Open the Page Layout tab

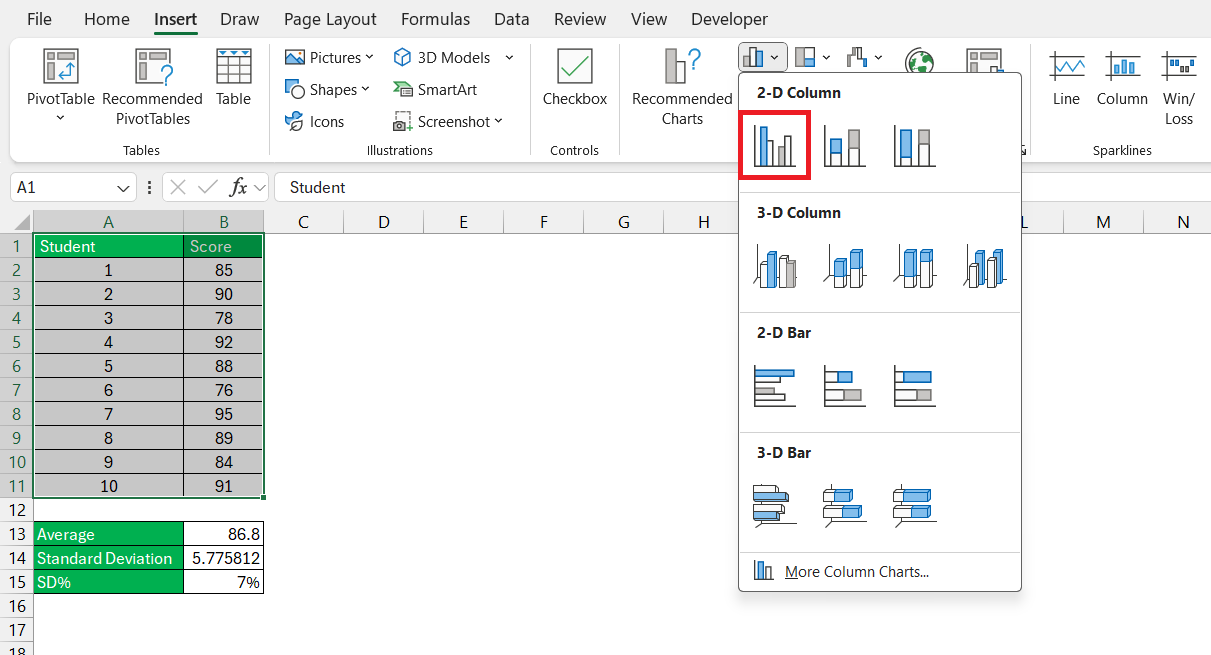click(330, 19)
